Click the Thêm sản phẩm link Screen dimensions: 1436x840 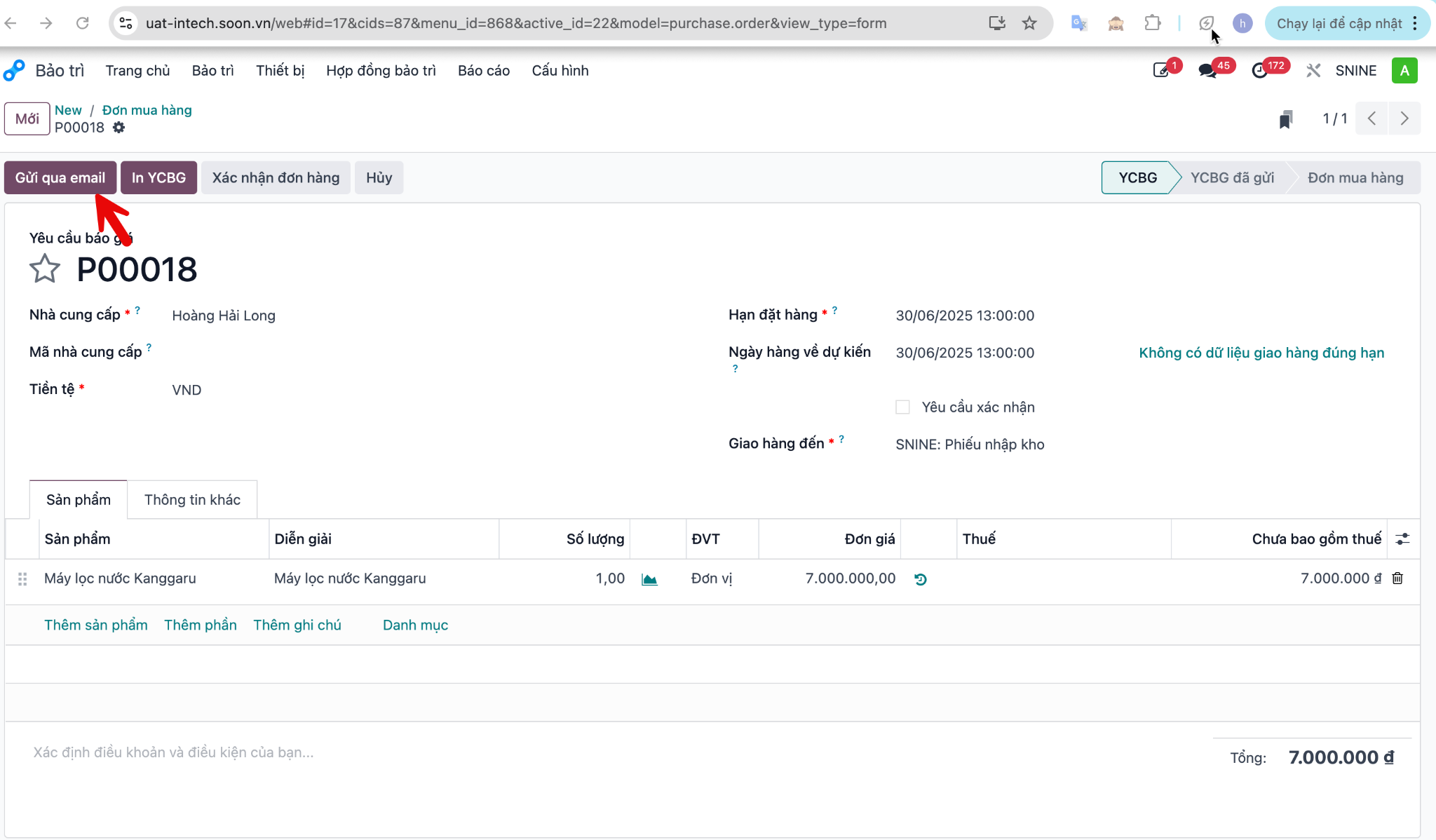[96, 625]
